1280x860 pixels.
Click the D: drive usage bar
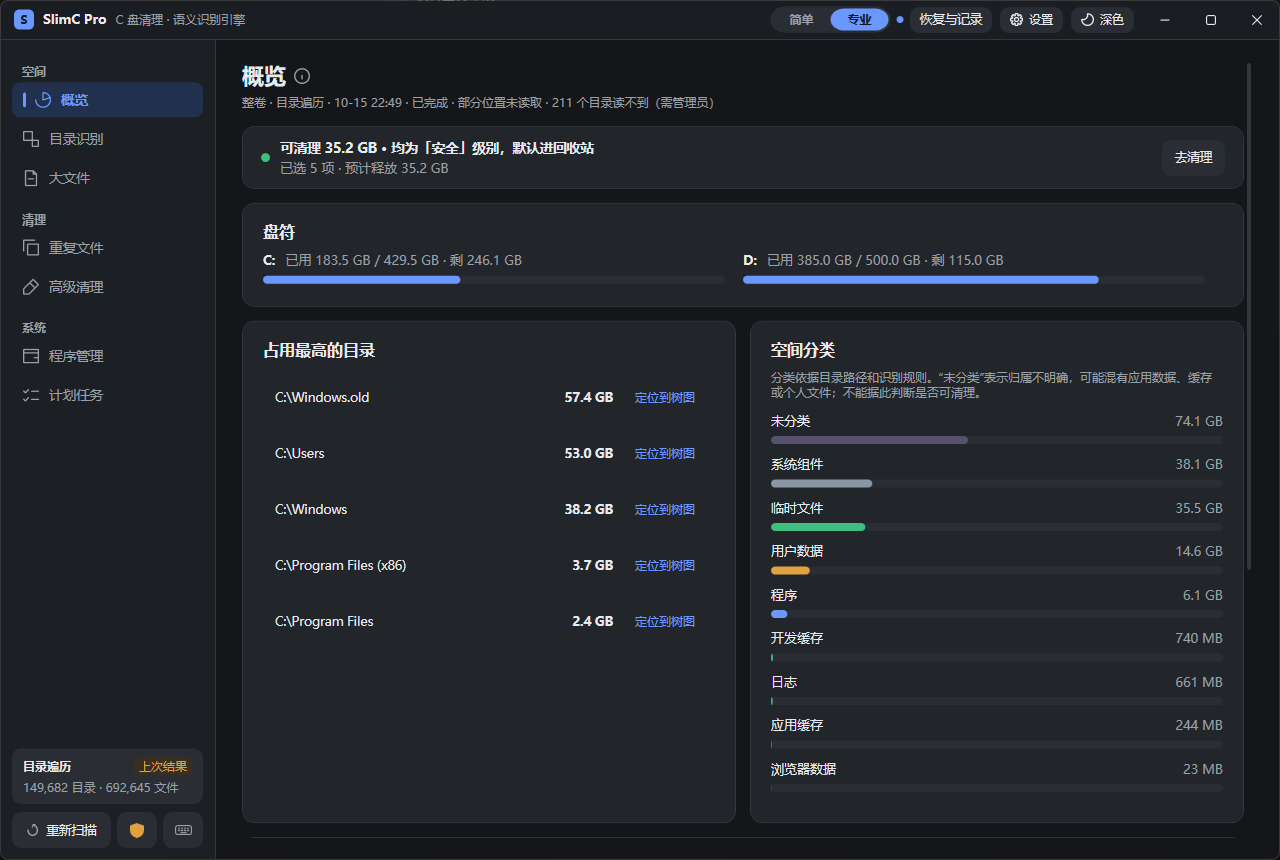pos(974,280)
